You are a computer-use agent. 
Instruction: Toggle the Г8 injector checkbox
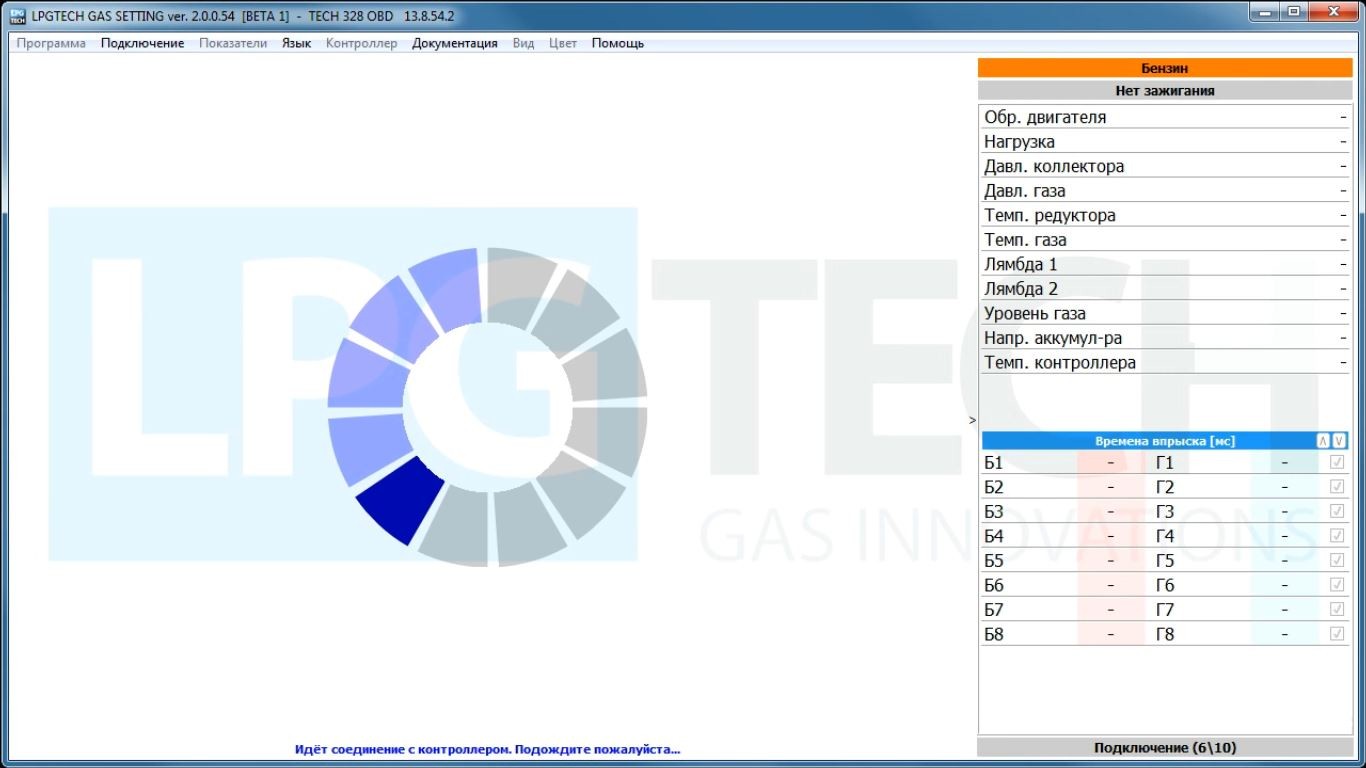1337,634
